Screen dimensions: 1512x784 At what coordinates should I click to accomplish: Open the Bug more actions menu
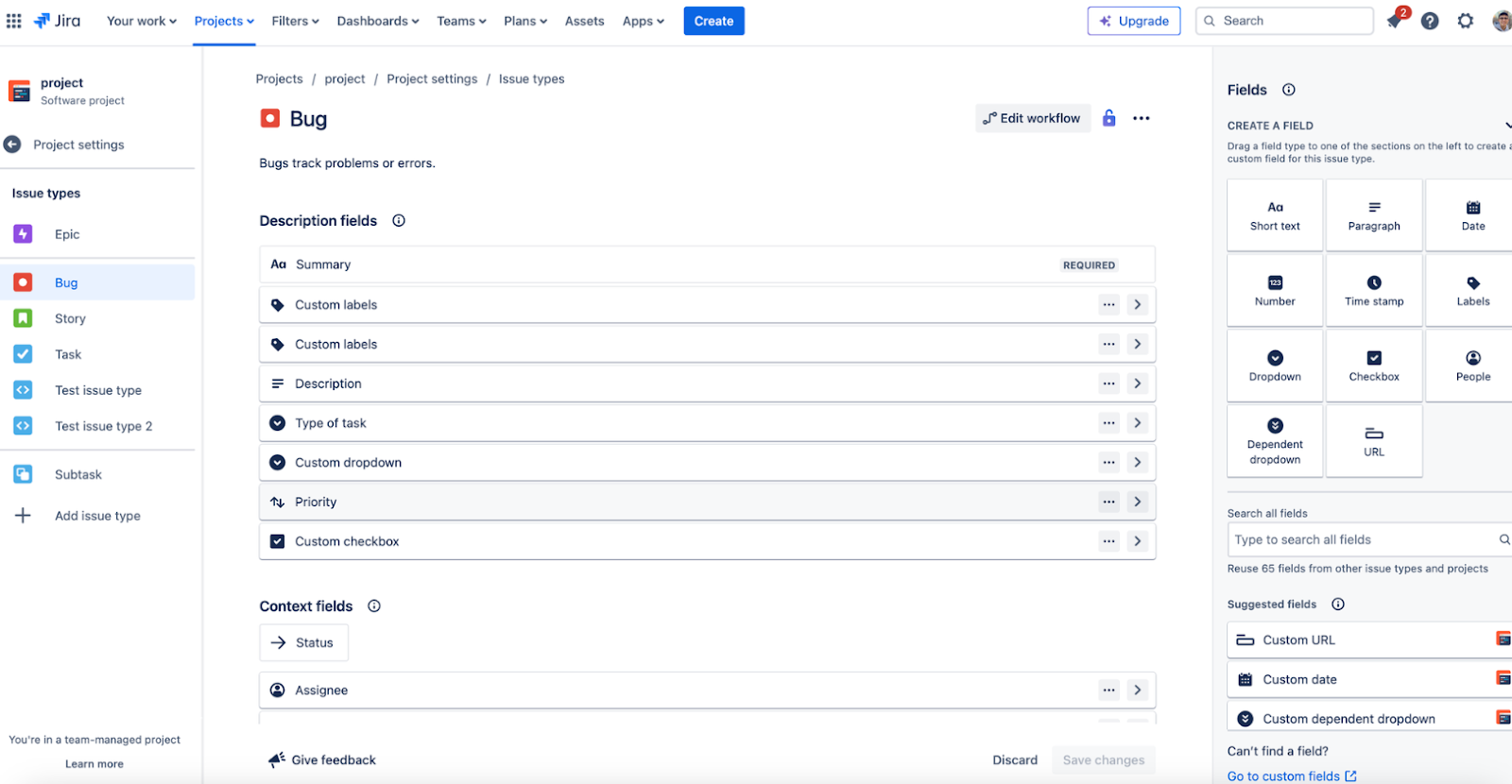tap(1142, 118)
